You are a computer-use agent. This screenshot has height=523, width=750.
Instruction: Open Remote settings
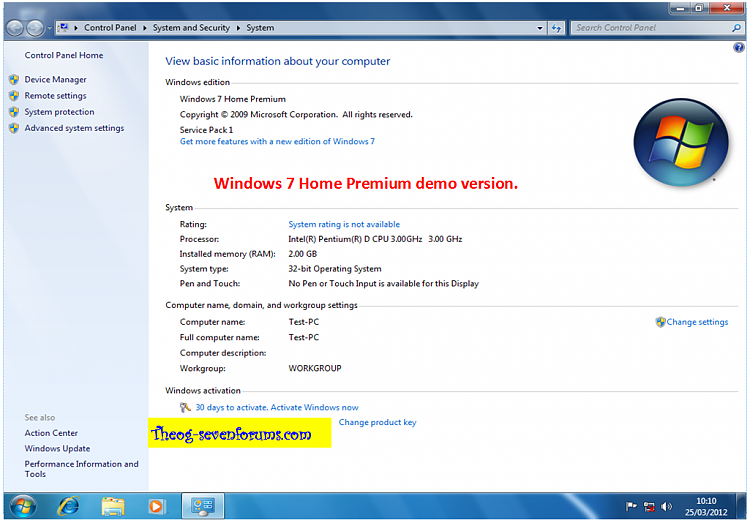click(55, 96)
